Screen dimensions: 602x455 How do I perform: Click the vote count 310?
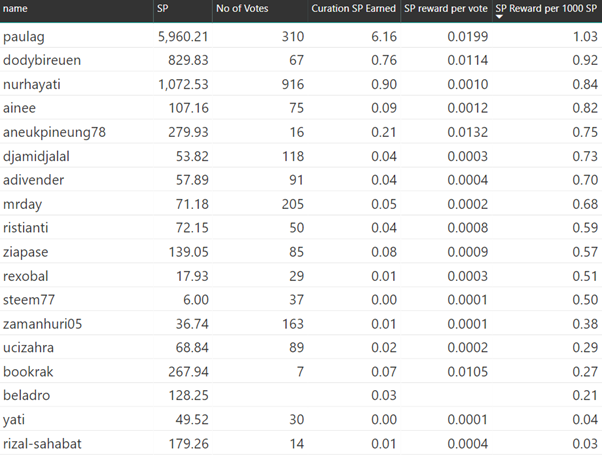[x=293, y=37]
